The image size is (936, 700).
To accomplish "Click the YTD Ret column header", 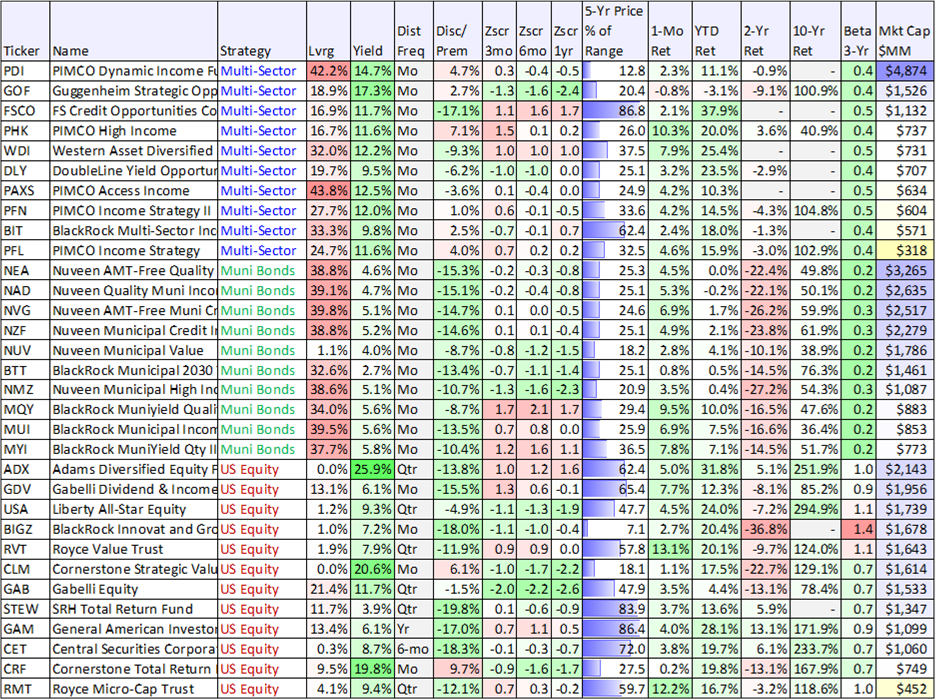I will click(716, 31).
